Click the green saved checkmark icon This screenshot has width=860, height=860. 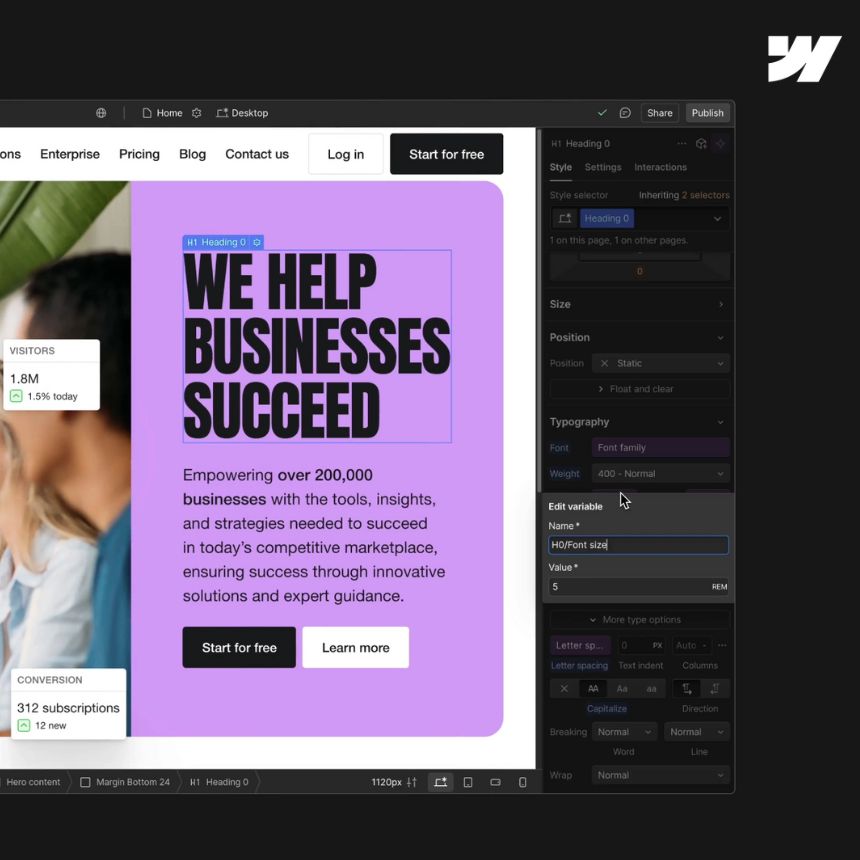(602, 112)
